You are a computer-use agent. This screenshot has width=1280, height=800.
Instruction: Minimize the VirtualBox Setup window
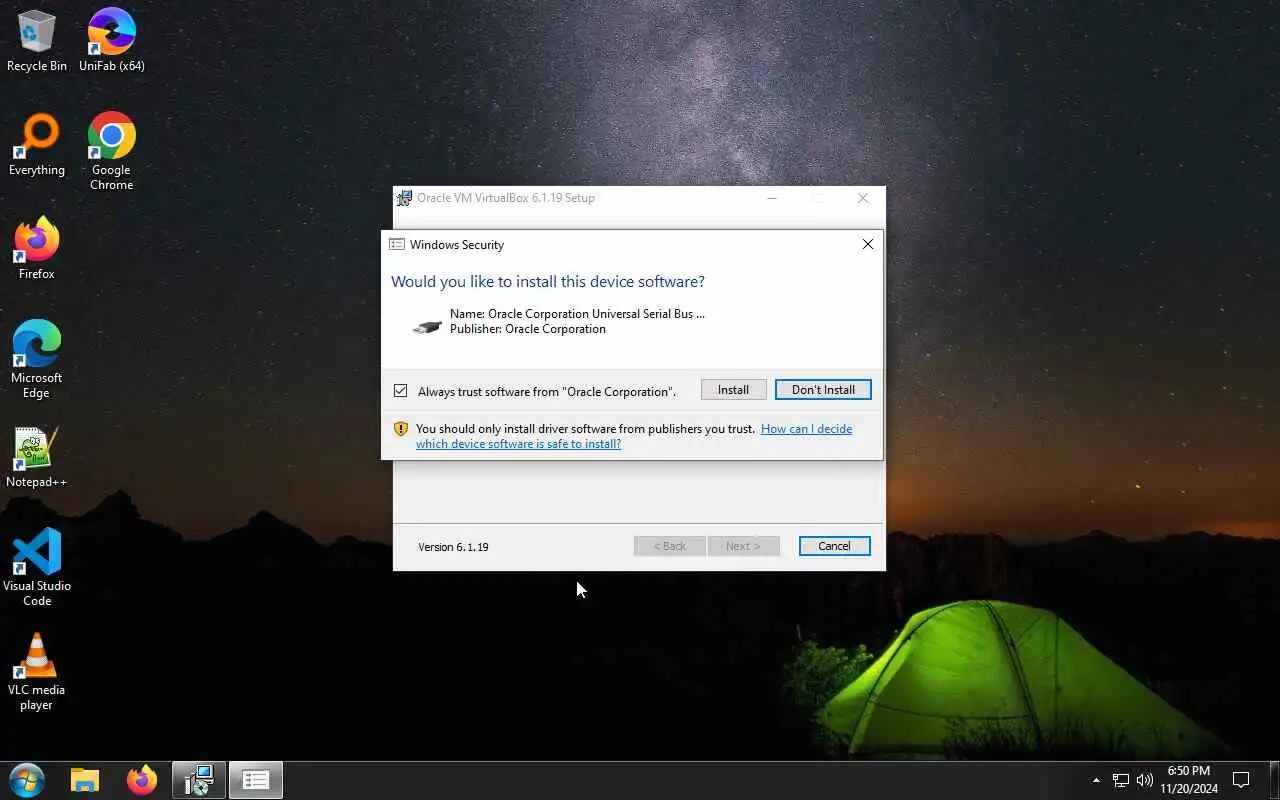pos(772,198)
